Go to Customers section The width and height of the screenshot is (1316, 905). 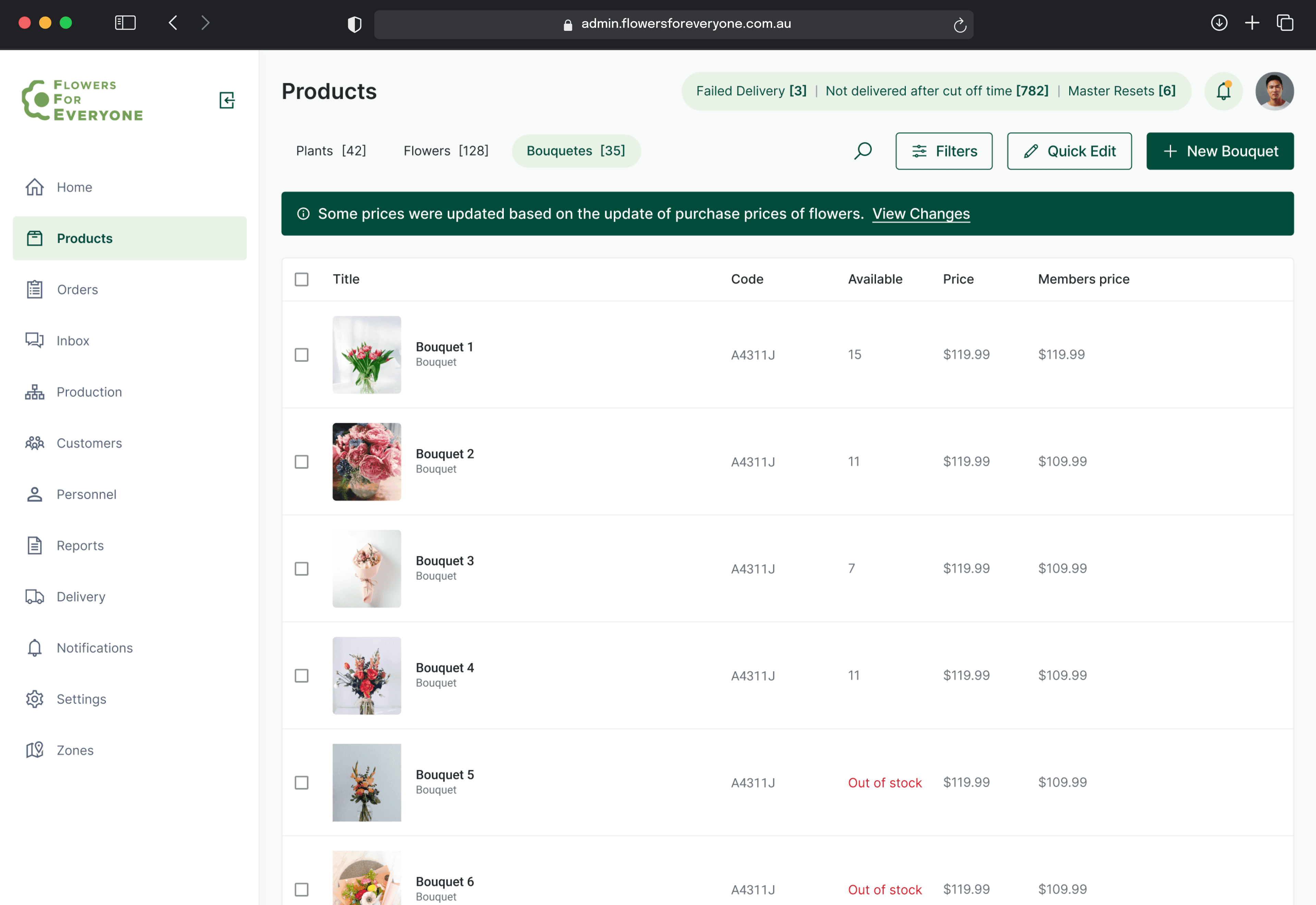[89, 443]
